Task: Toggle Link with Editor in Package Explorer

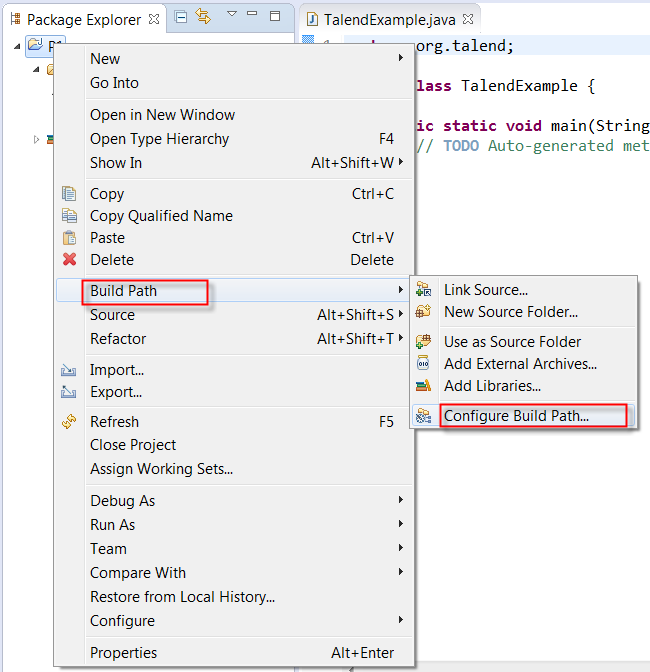Action: [203, 17]
